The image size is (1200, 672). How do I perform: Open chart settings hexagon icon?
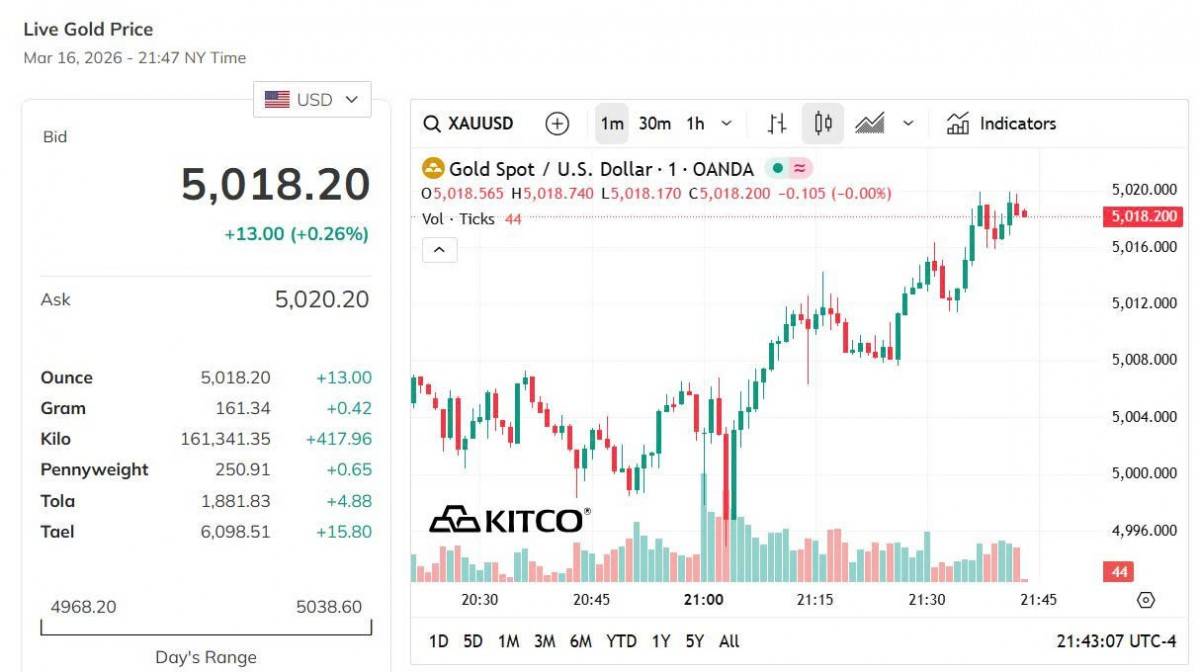[x=1146, y=600]
